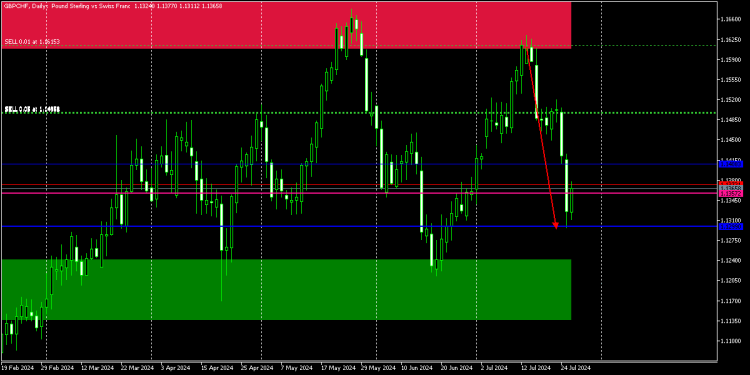Click the 22 Mar 2024 date label
Screen dimensions: 750x375
137,367
